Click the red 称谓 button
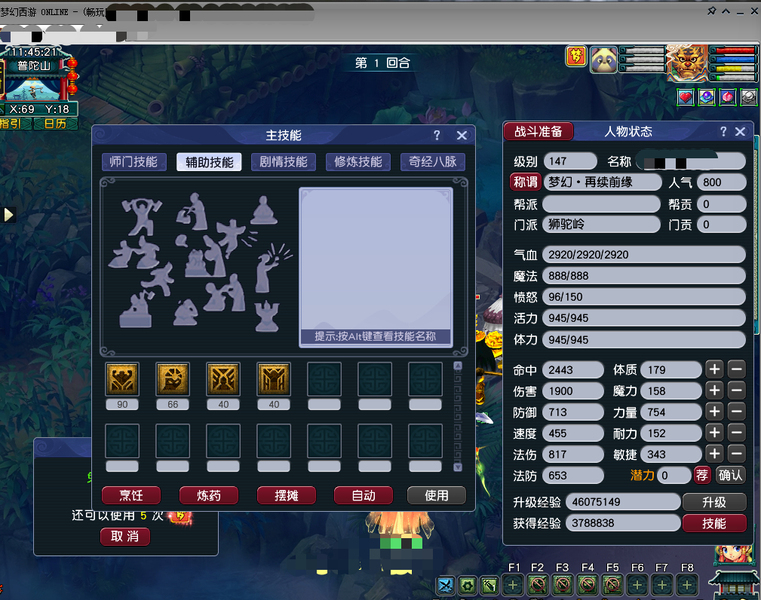 click(x=525, y=183)
